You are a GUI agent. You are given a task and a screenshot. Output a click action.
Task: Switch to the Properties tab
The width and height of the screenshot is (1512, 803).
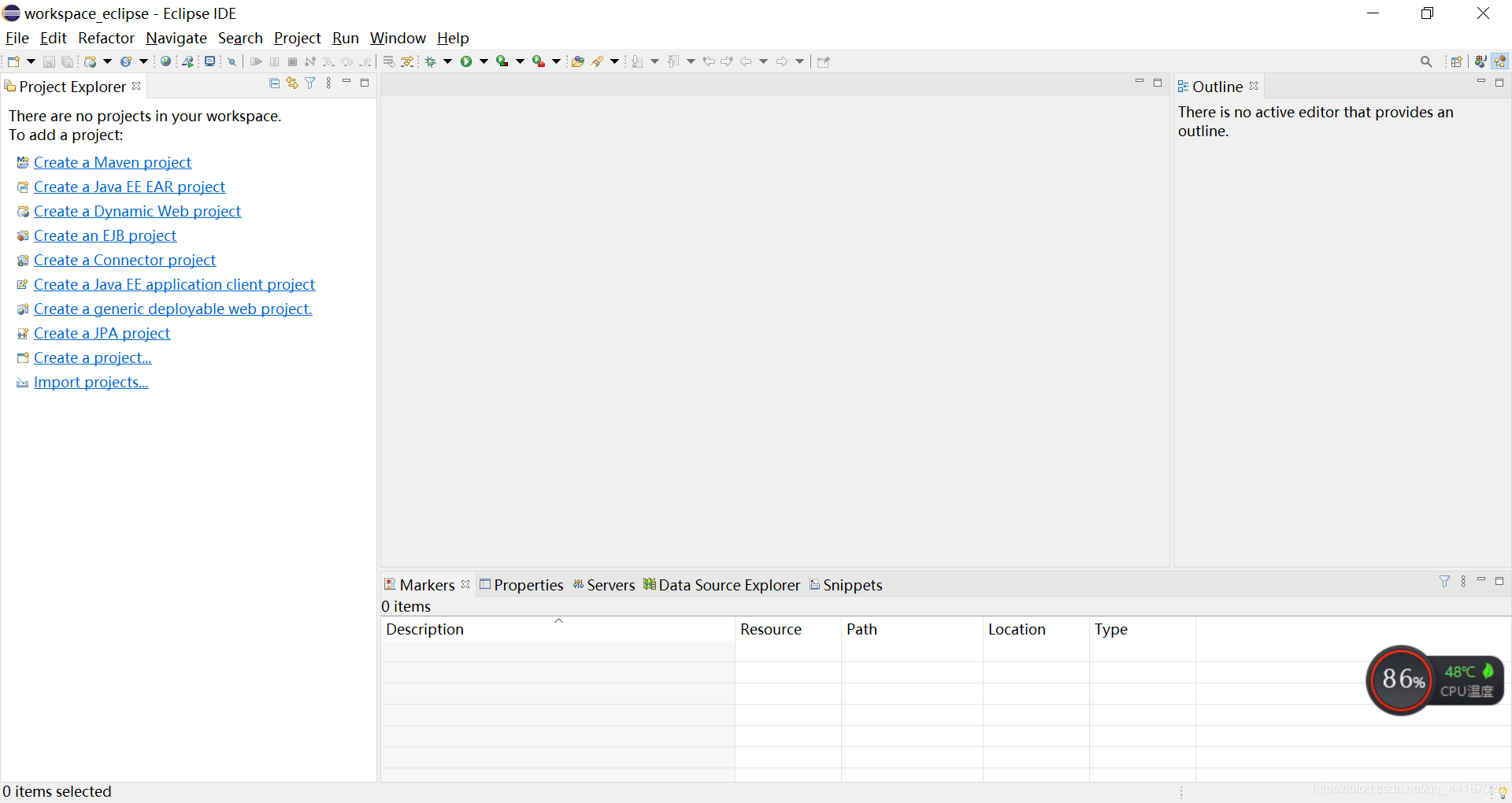[521, 585]
